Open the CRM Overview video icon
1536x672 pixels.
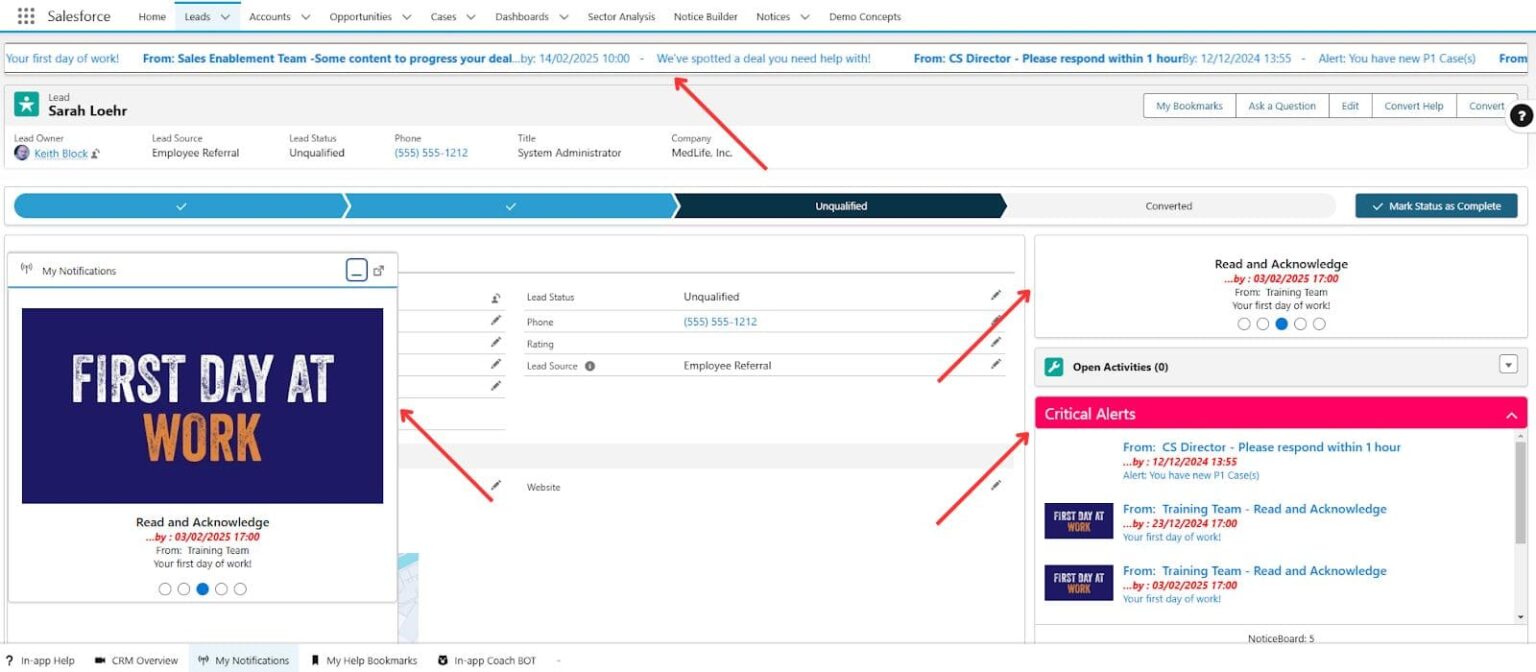pyautogui.click(x=100, y=660)
